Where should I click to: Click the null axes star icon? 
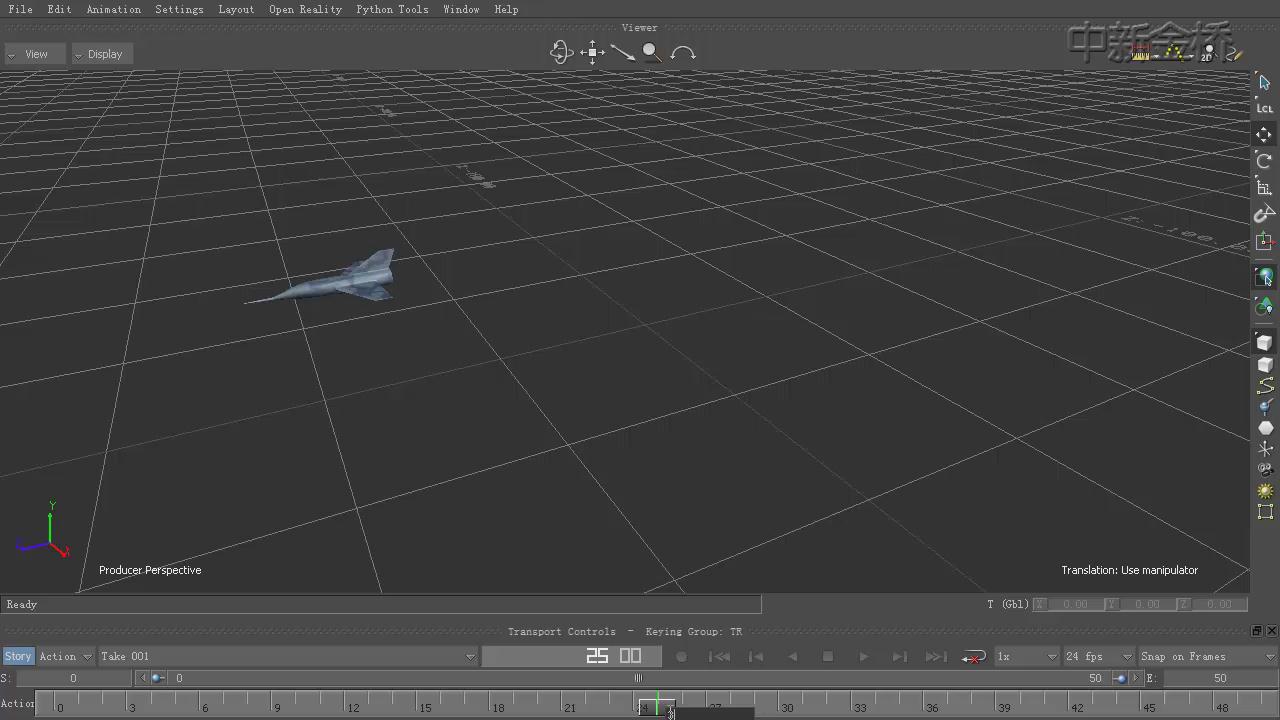pyautogui.click(x=1265, y=449)
